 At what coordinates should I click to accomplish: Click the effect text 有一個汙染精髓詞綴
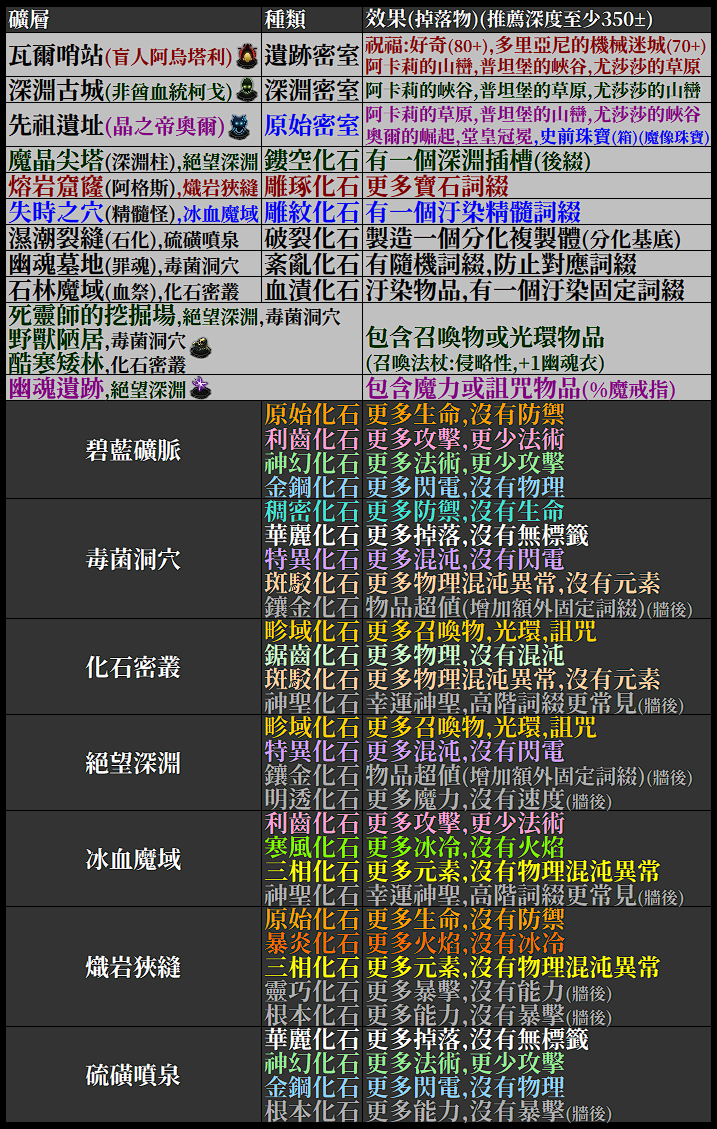[473, 212]
